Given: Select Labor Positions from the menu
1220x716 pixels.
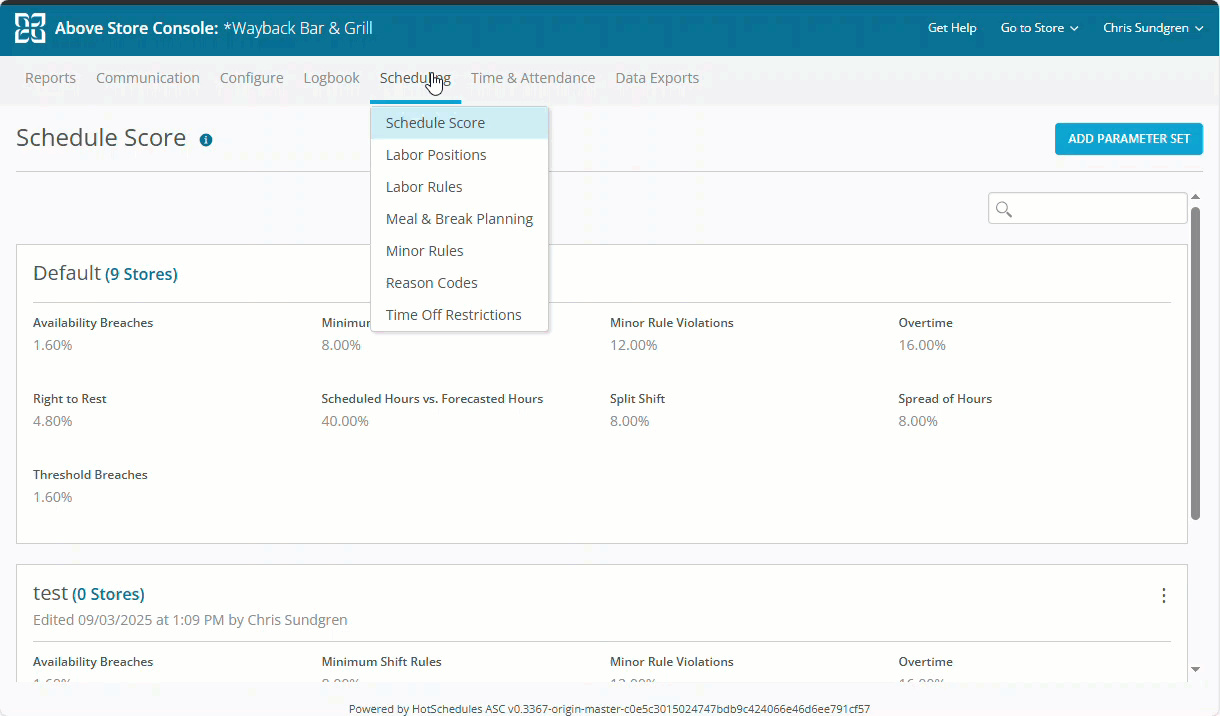Looking at the screenshot, I should click(x=436, y=155).
